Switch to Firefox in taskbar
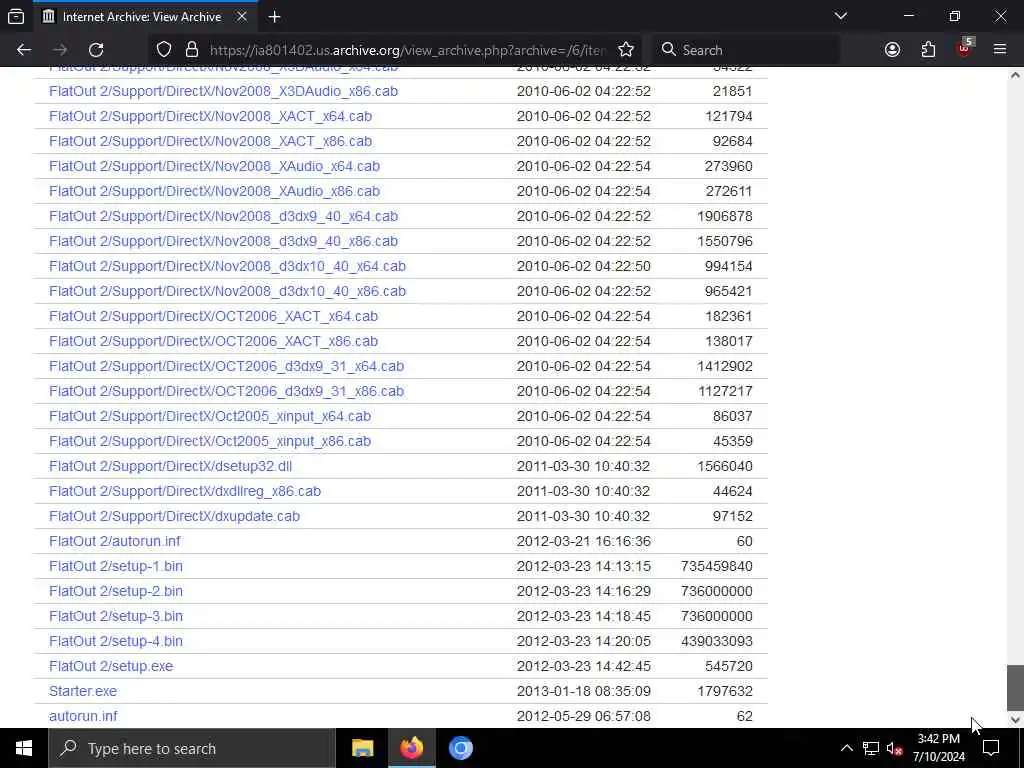This screenshot has height=768, width=1024. (x=411, y=748)
